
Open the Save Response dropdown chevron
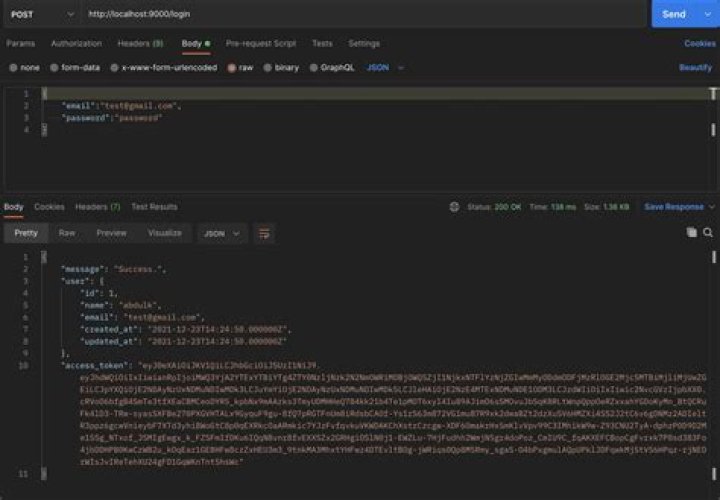[712, 207]
